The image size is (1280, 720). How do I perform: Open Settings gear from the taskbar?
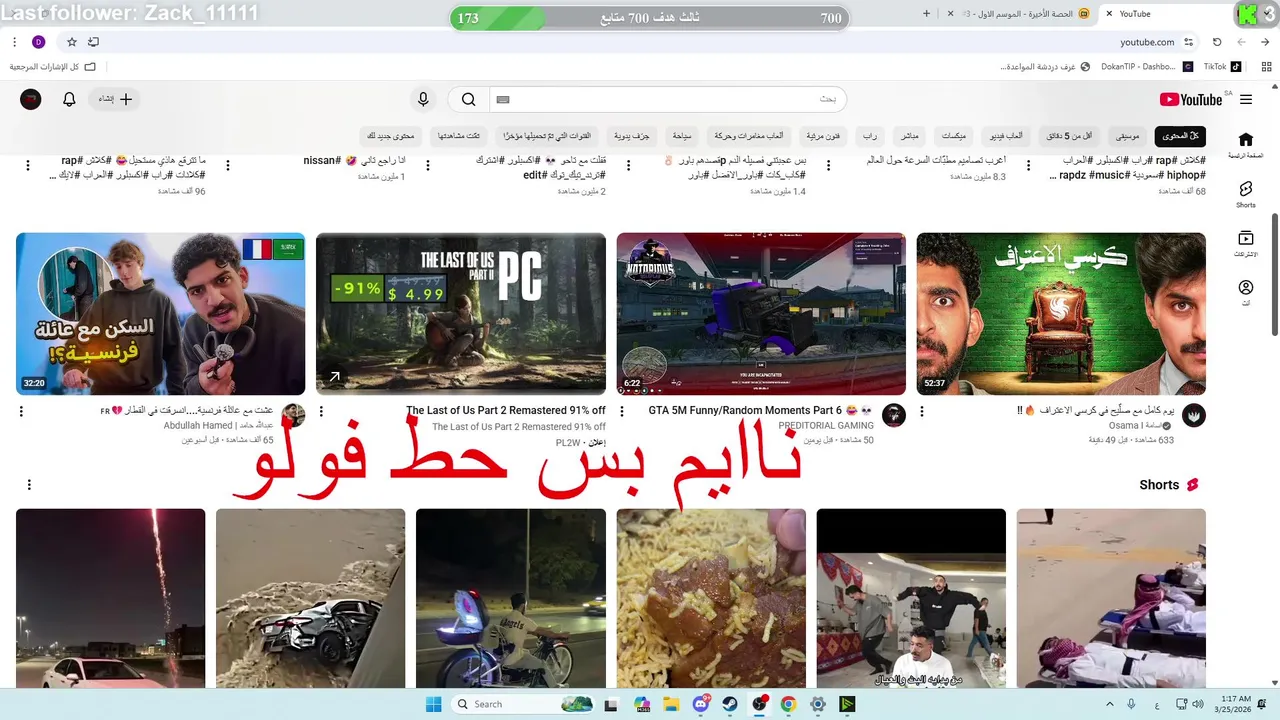tap(818, 704)
